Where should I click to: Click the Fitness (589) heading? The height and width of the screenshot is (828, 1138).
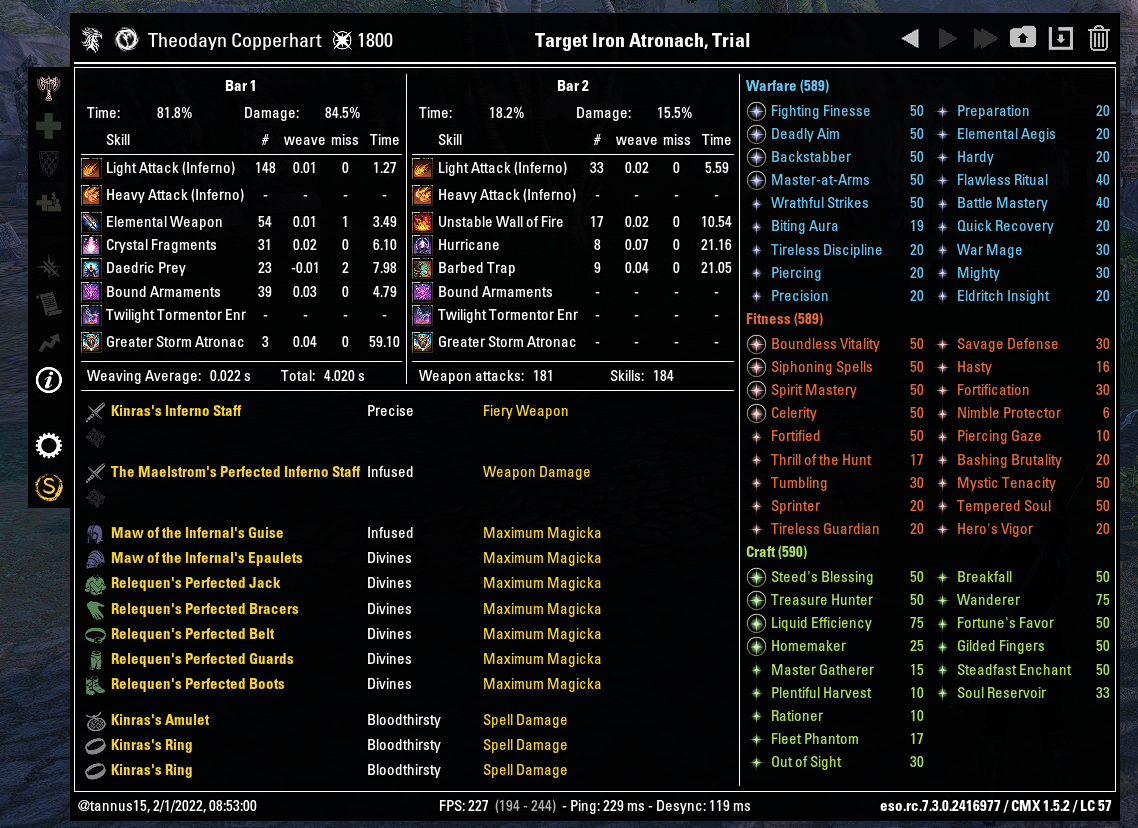pyautogui.click(x=785, y=319)
